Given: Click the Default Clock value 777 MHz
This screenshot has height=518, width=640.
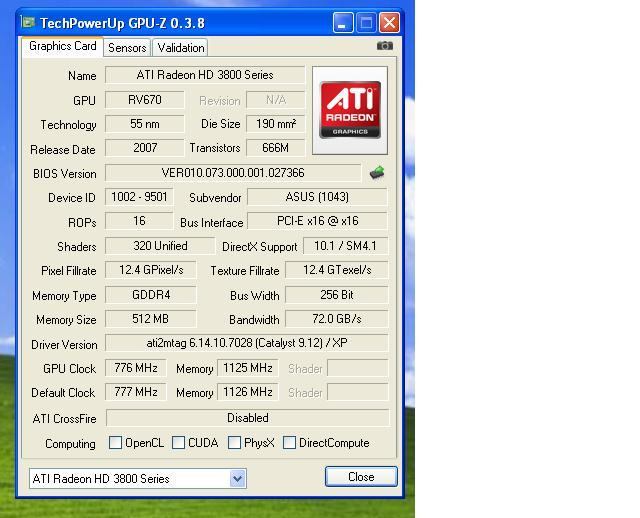Looking at the screenshot, I should pyautogui.click(x=136, y=392).
